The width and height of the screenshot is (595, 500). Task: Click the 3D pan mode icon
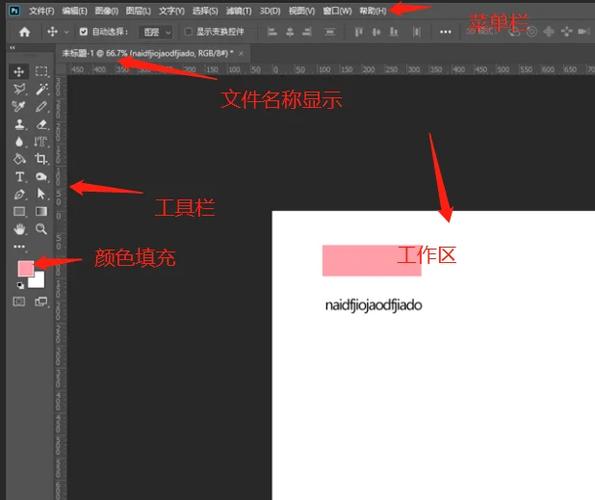(x=549, y=31)
